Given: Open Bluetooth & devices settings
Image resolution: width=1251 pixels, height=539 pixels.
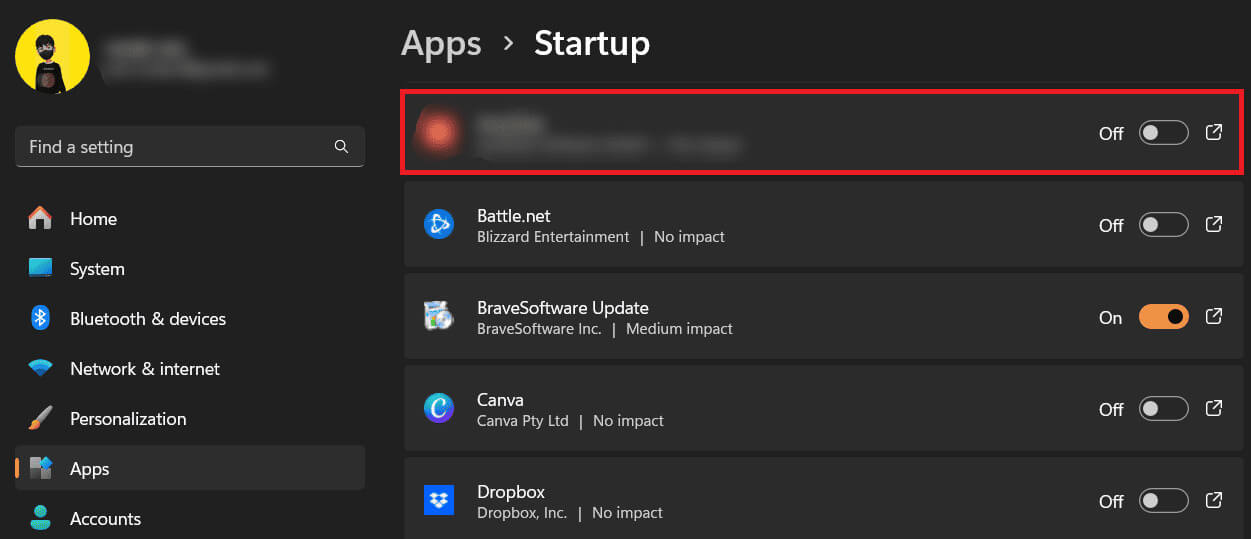Looking at the screenshot, I should coord(147,319).
